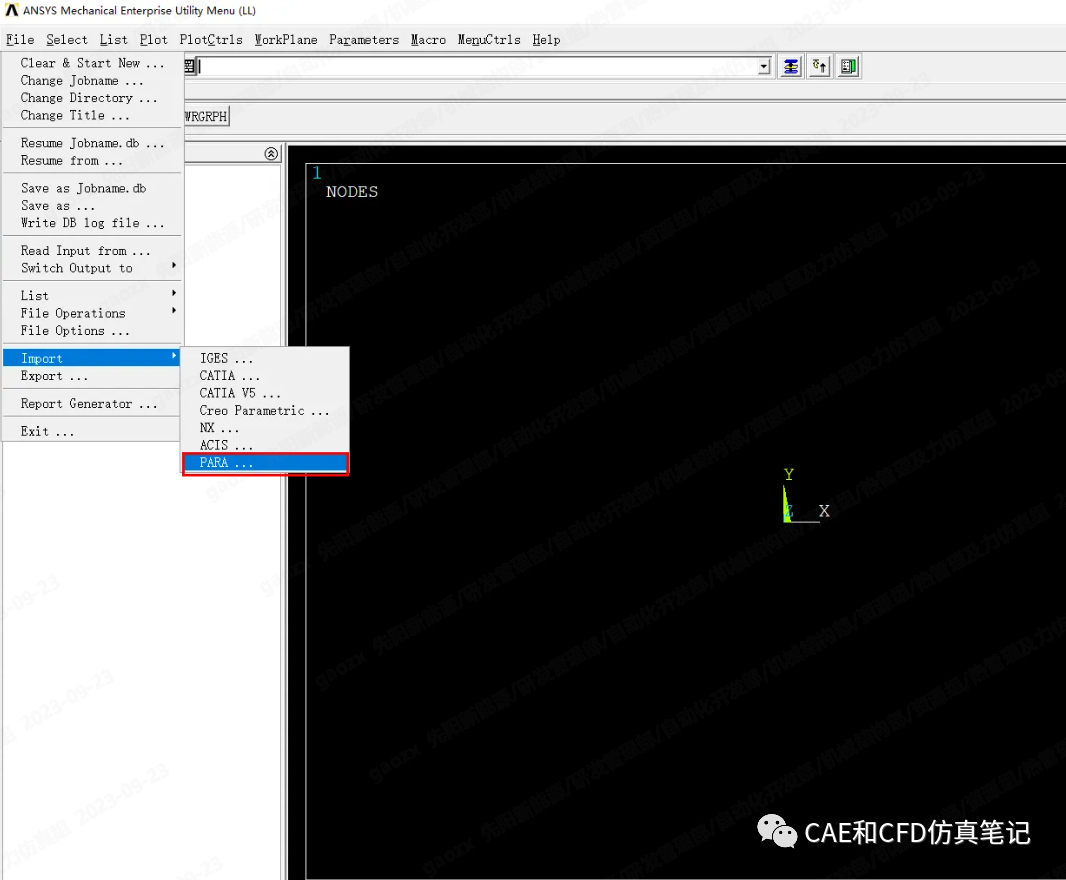Select PARA import option
This screenshot has width=1066, height=880.
click(x=266, y=463)
